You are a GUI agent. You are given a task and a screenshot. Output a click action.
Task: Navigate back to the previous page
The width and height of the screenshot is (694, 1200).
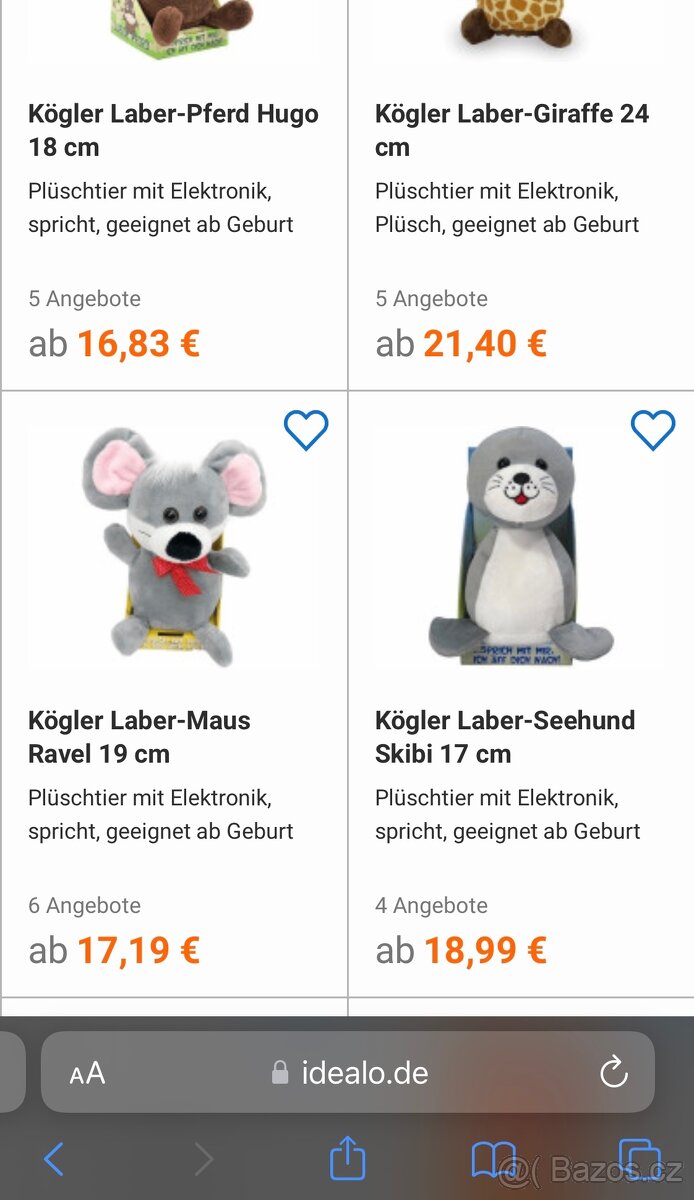click(54, 1160)
